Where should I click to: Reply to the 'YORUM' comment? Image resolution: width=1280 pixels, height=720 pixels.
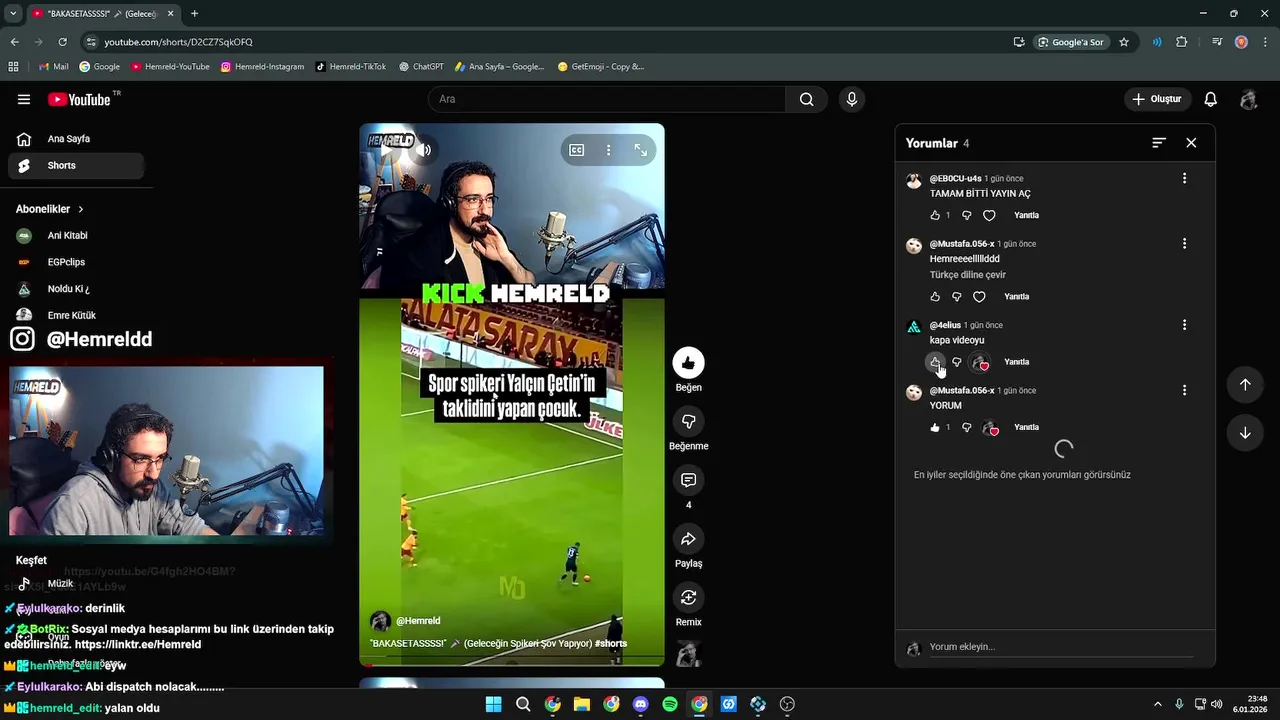pos(1026,427)
